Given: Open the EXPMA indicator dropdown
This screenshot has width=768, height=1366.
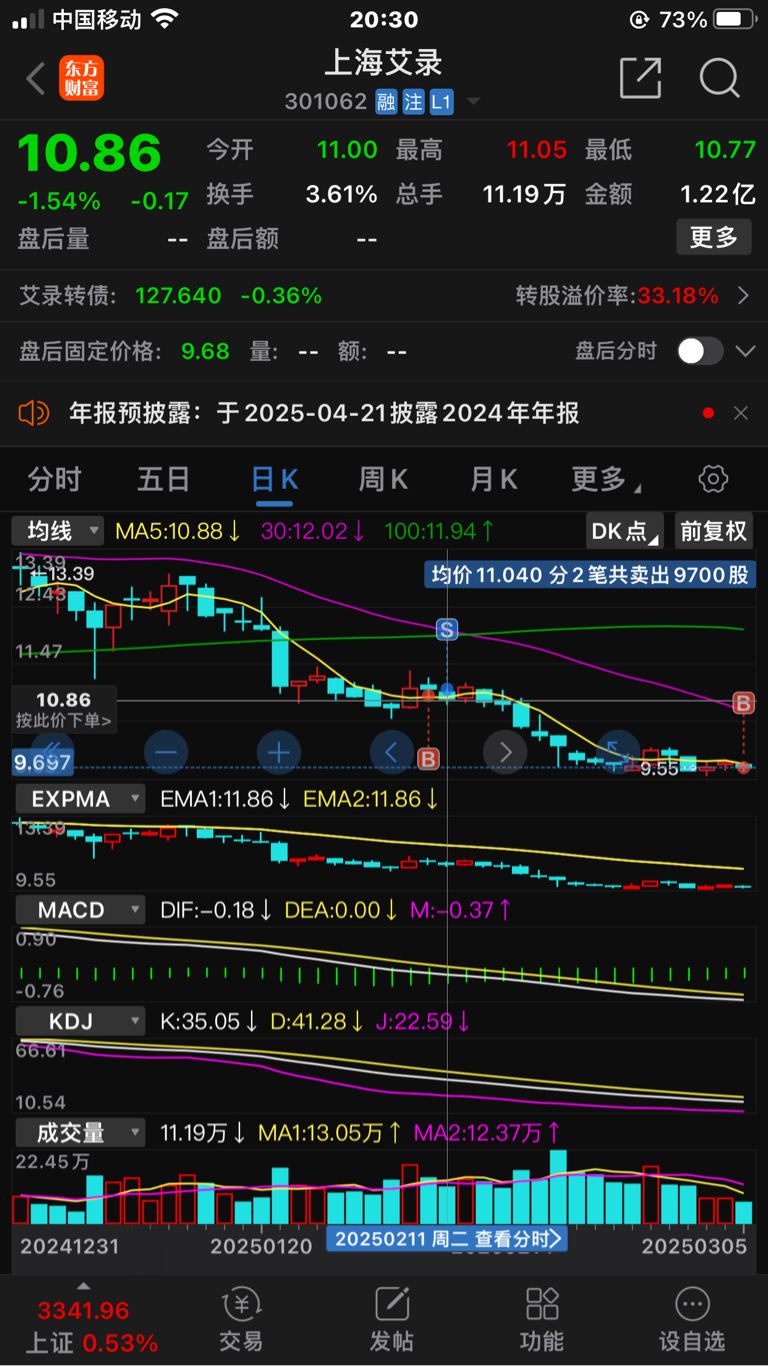Looking at the screenshot, I should tap(78, 799).
